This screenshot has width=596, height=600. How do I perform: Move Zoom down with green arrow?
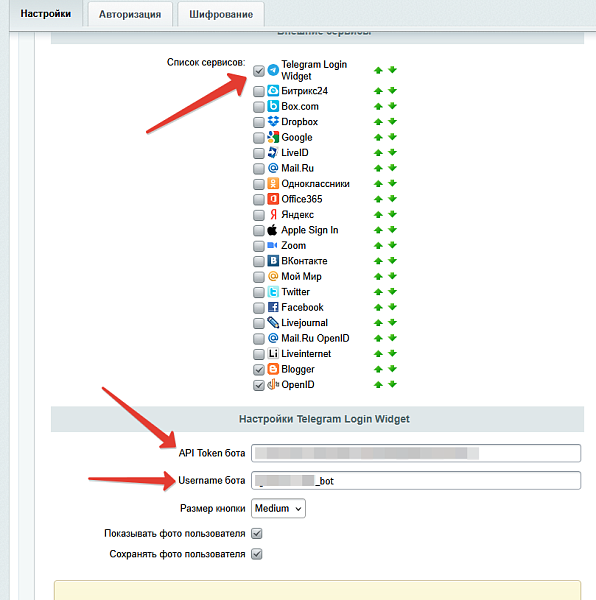coord(392,245)
